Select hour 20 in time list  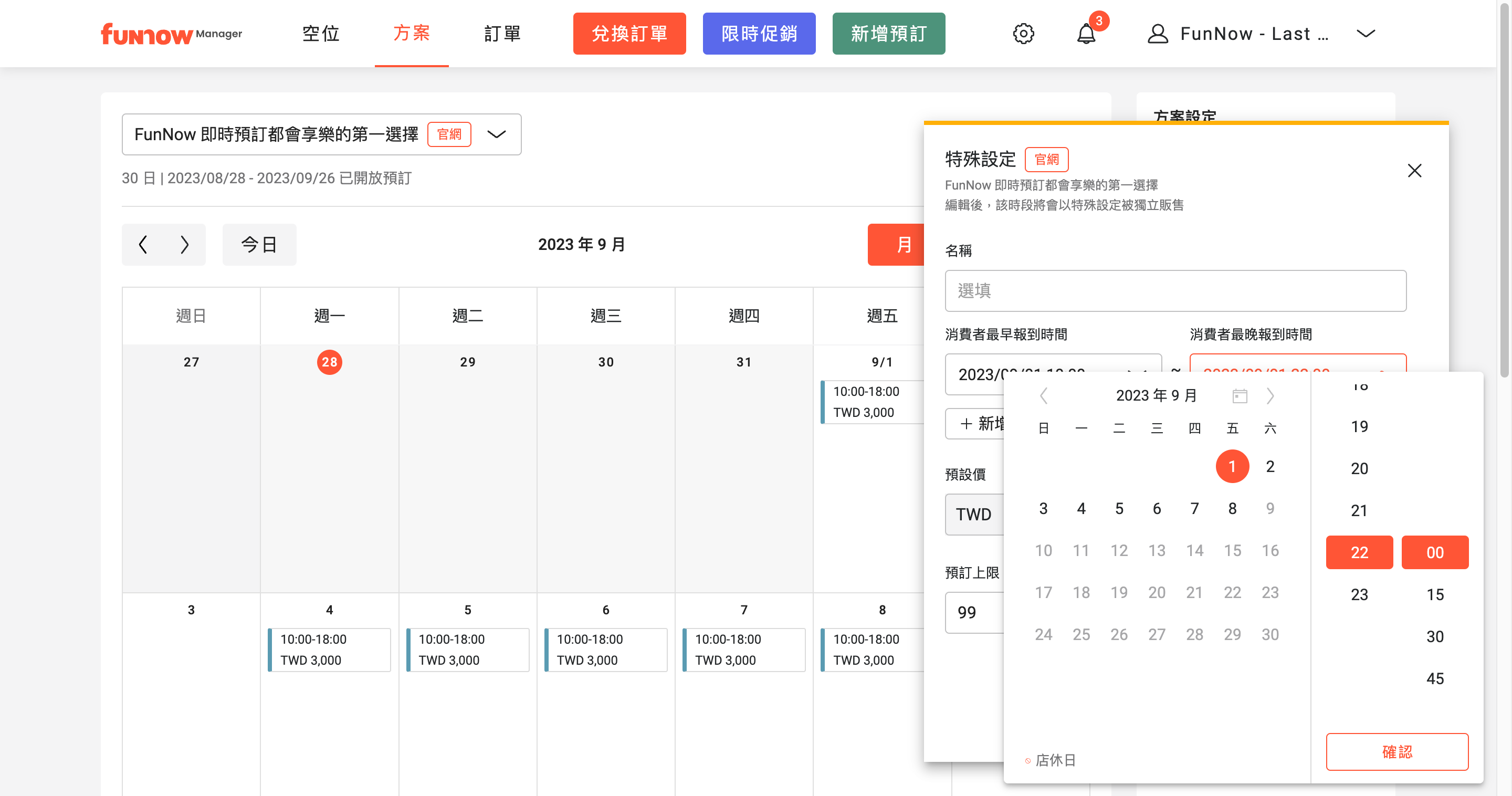1359,468
